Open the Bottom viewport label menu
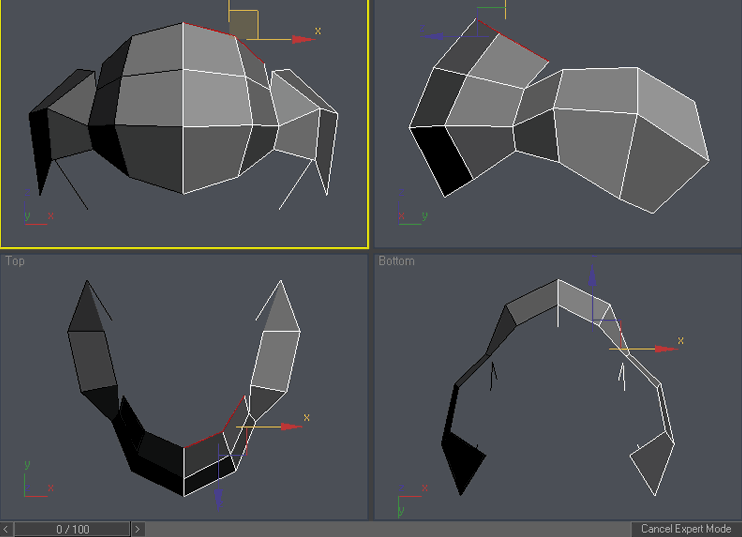The height and width of the screenshot is (537, 742). pyautogui.click(x=395, y=261)
